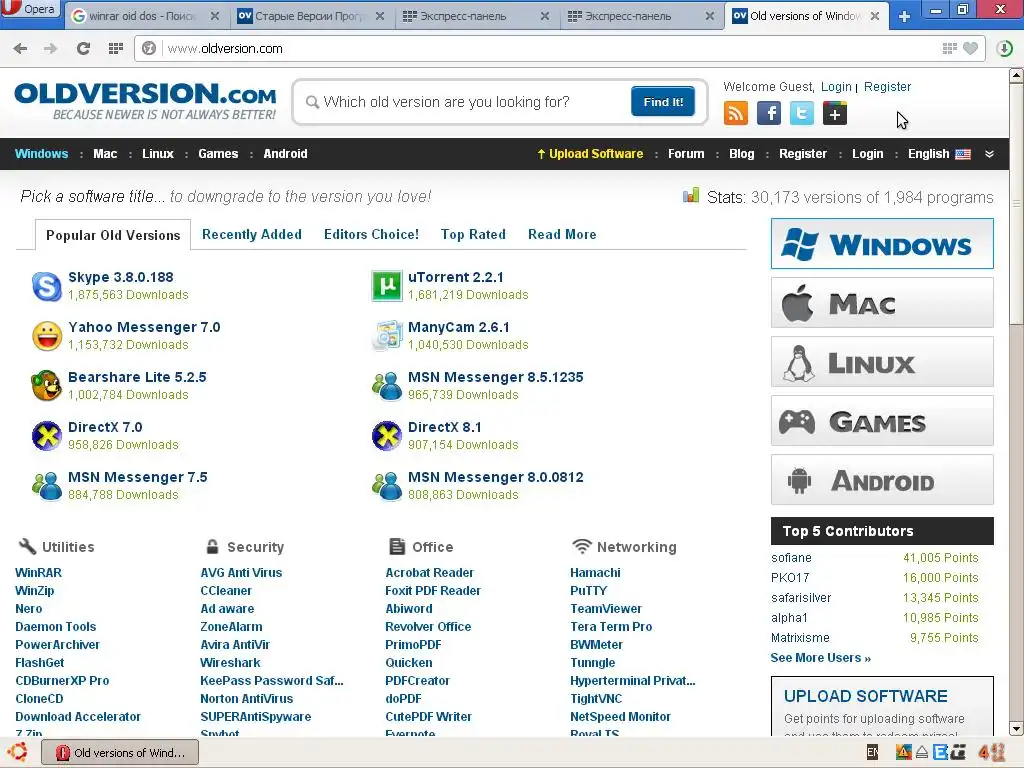Click the page vertical scrollbar down arrow

(x=1016, y=728)
